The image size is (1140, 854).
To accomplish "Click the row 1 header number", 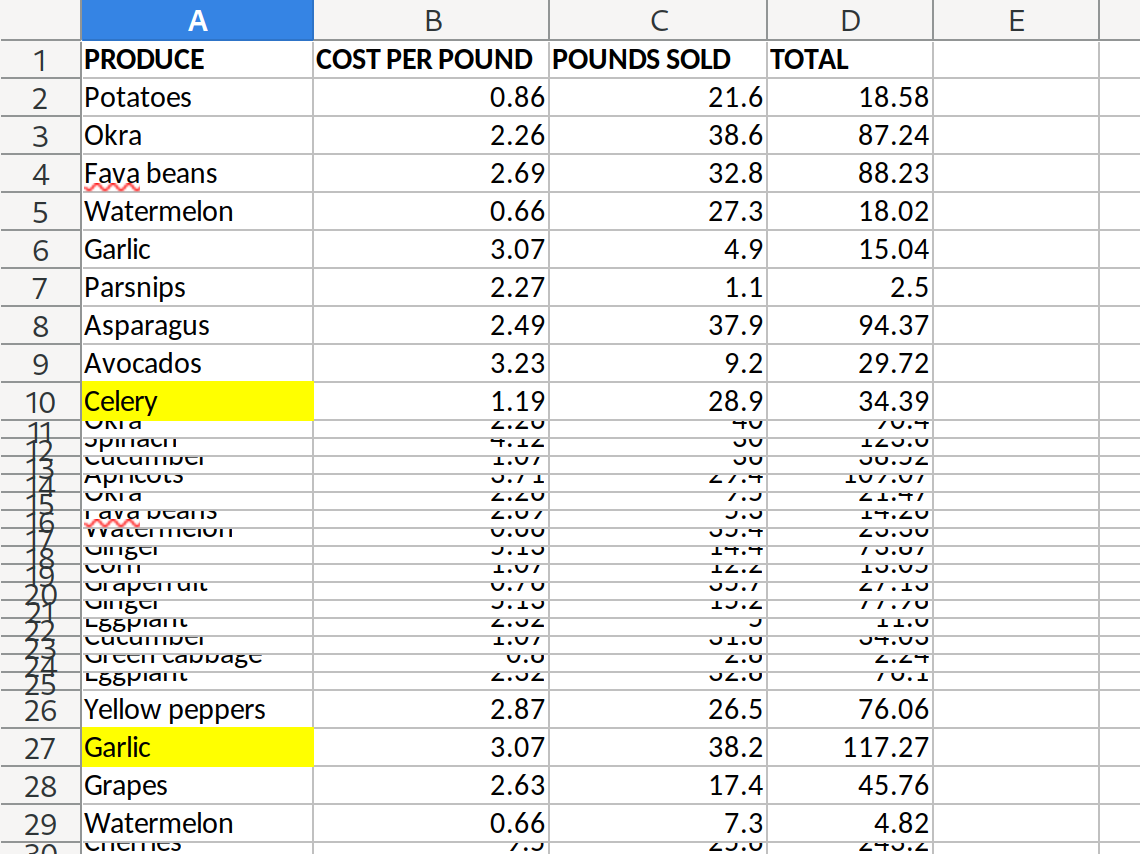I will (40, 60).
